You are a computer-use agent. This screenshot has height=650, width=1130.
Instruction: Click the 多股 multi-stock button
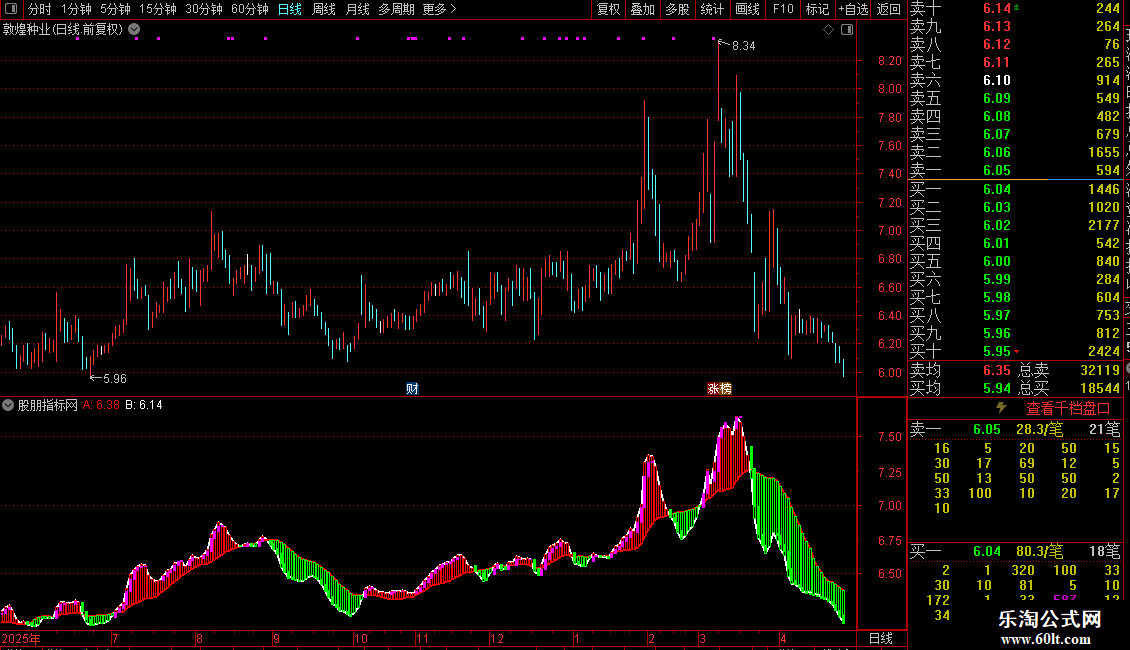click(677, 9)
